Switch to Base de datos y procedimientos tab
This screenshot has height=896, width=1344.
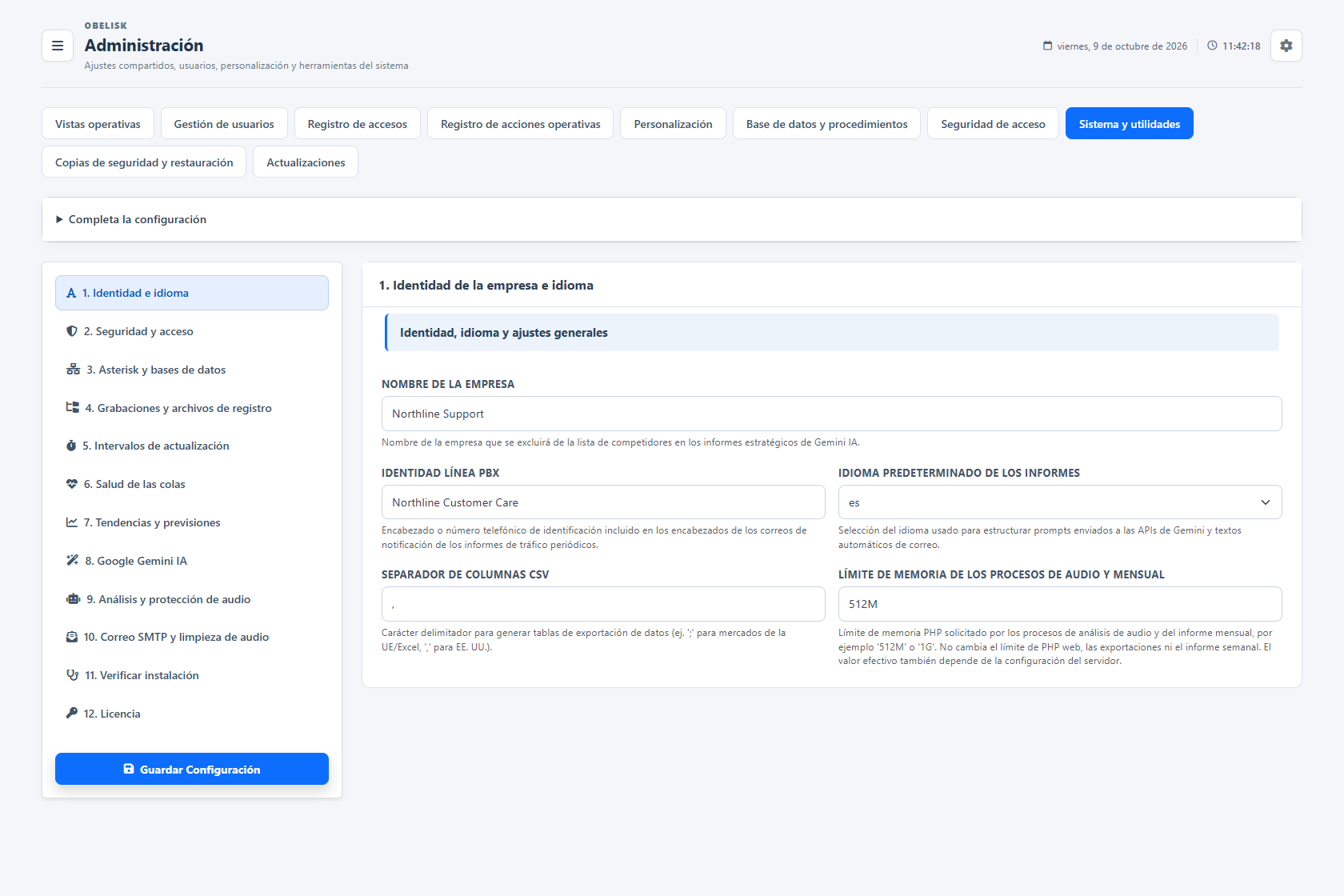pyautogui.click(x=827, y=124)
